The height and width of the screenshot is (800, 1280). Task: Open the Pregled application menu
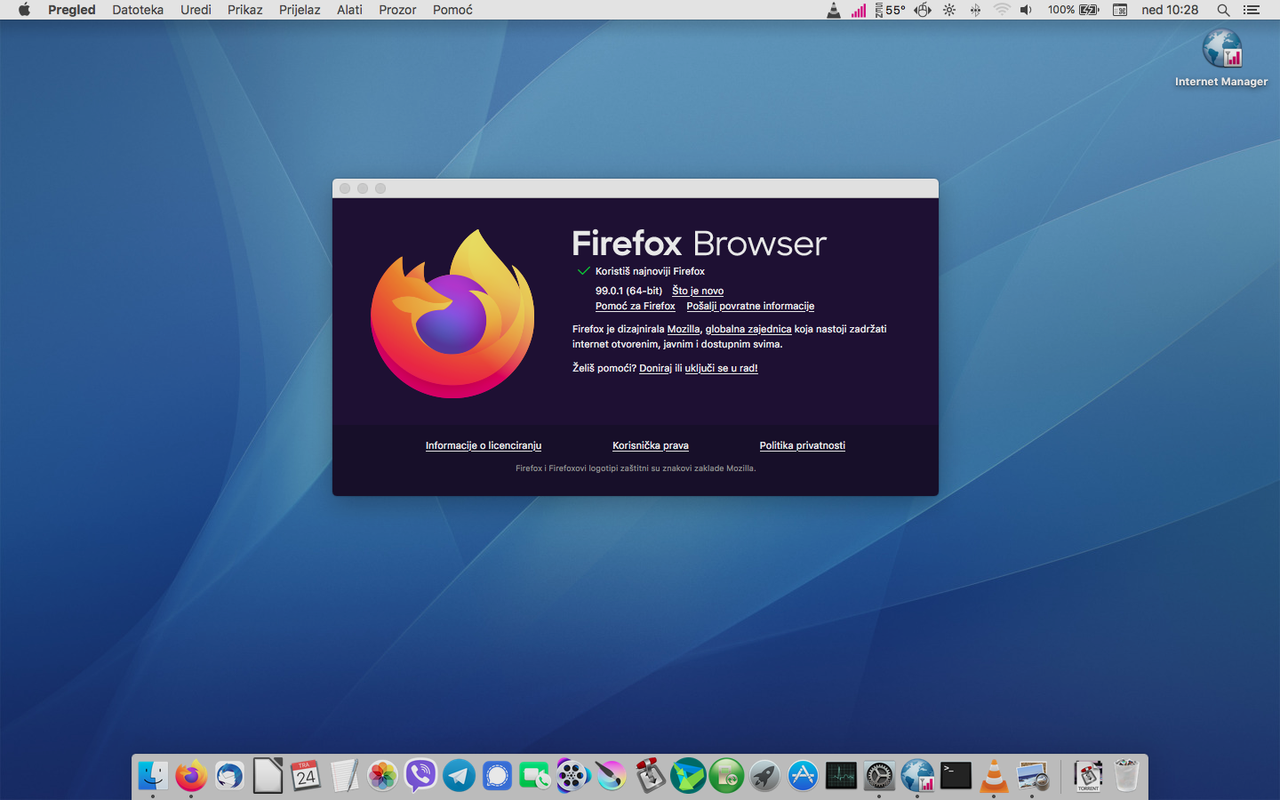tap(72, 10)
